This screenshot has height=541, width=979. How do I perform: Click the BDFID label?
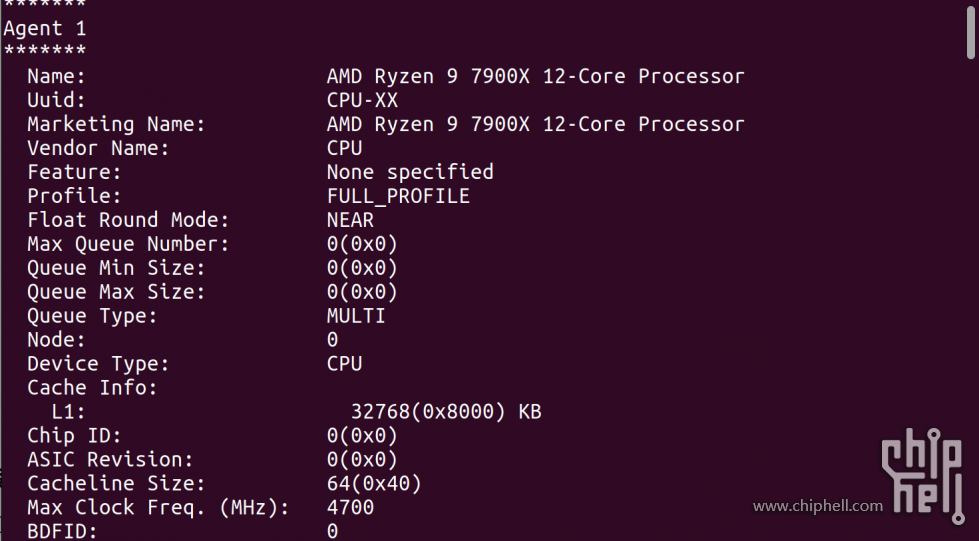click(62, 531)
